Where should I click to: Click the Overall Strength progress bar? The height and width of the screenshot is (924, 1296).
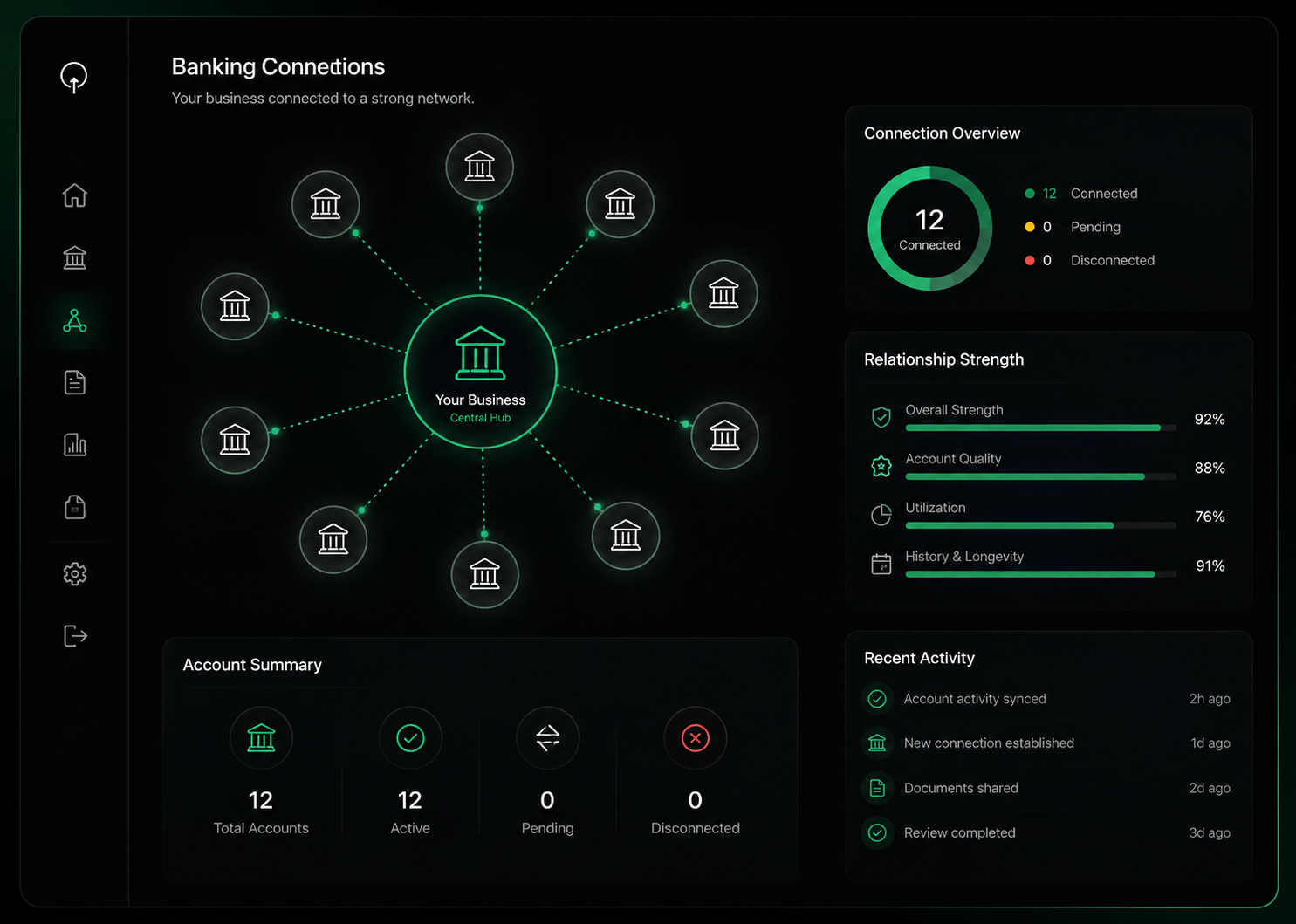point(1041,428)
